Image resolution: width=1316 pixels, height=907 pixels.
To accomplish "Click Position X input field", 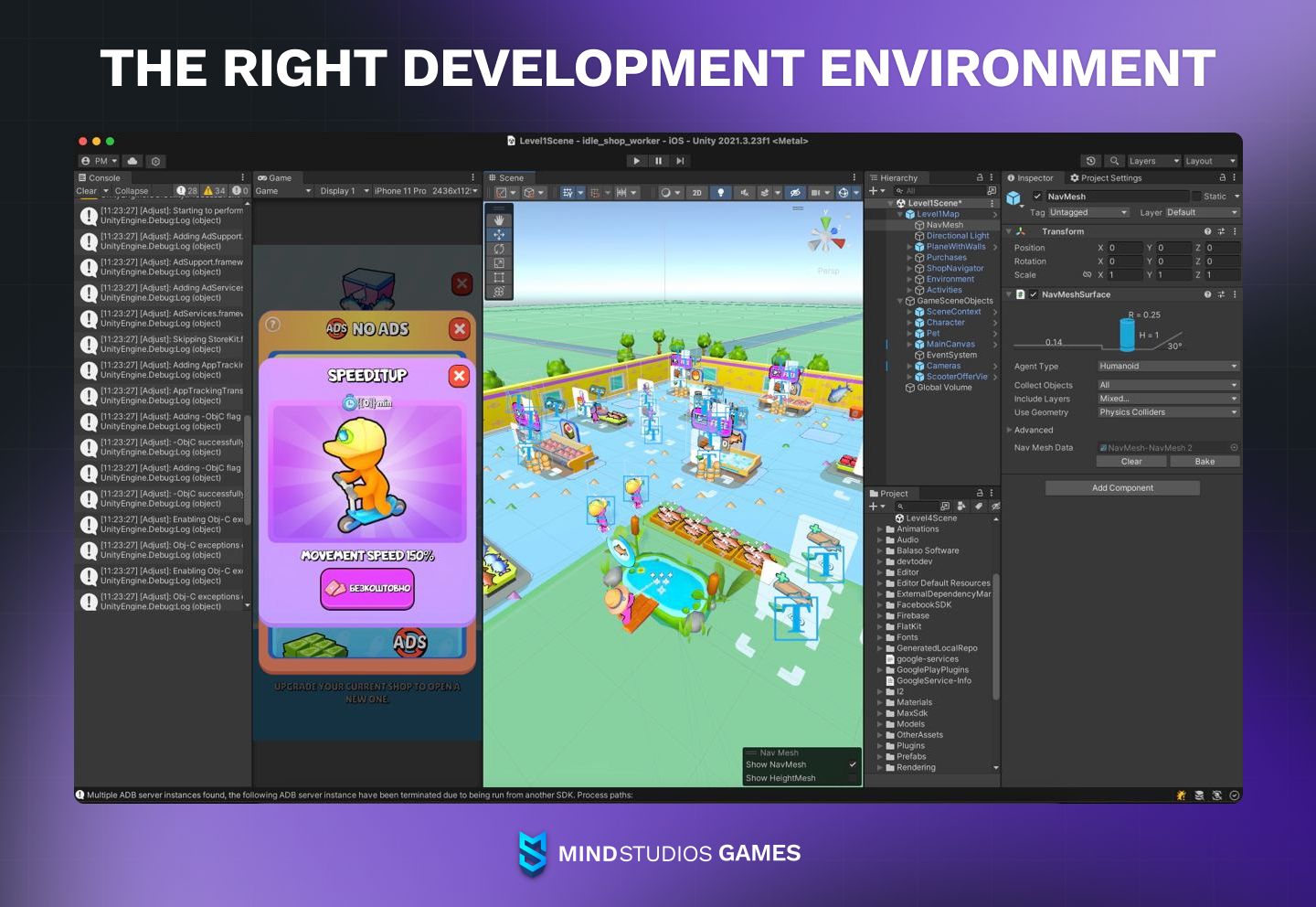I will coord(1124,248).
